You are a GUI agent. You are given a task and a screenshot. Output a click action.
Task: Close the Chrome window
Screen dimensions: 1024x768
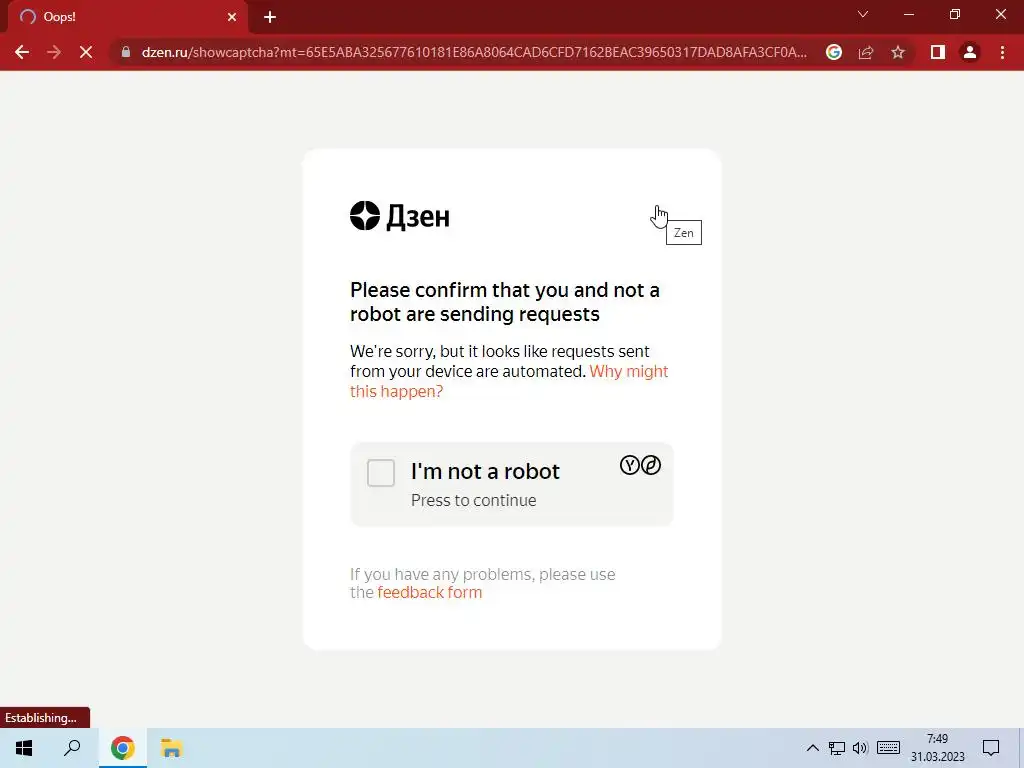pos(1000,14)
